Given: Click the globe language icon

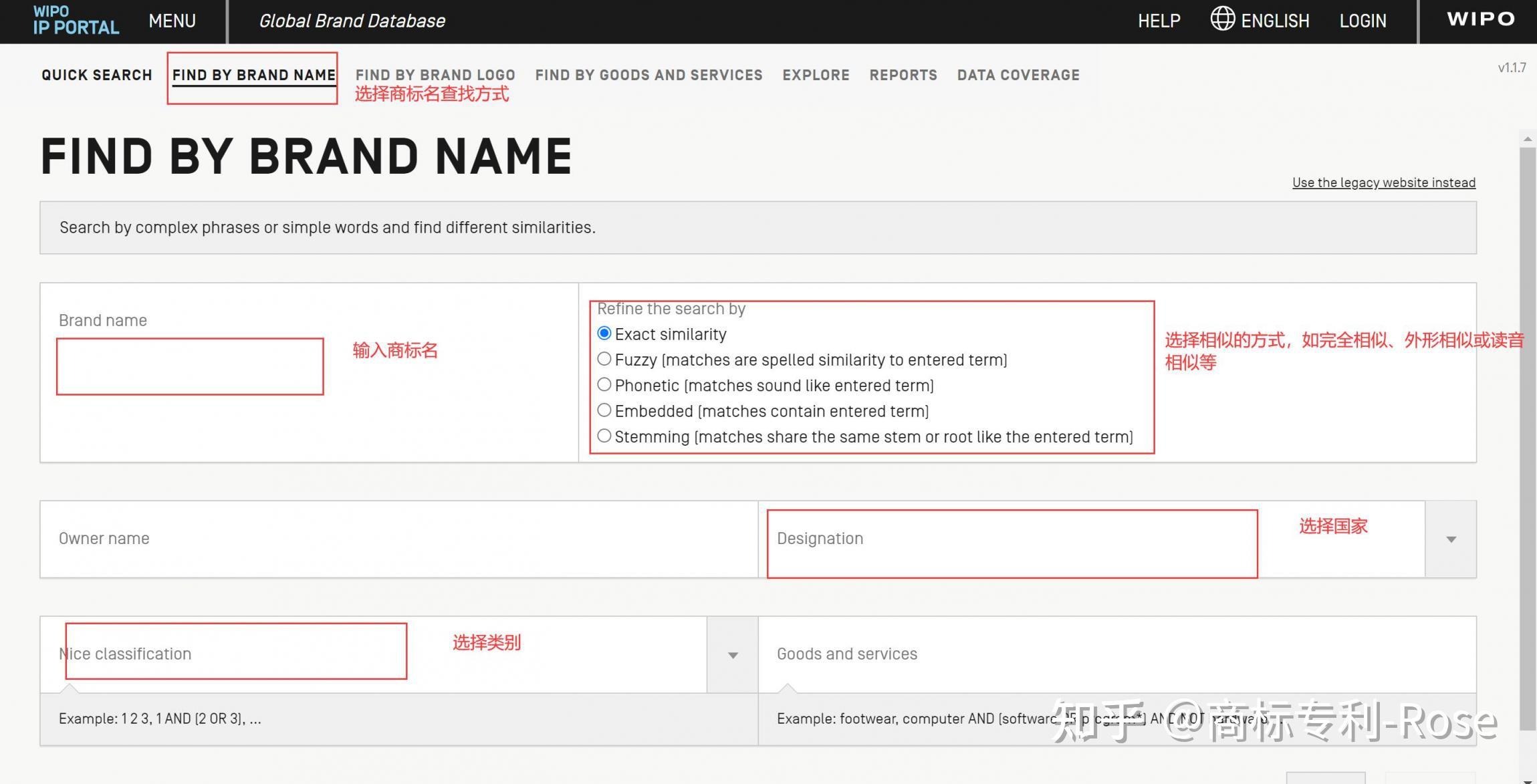Looking at the screenshot, I should tap(1222, 19).
